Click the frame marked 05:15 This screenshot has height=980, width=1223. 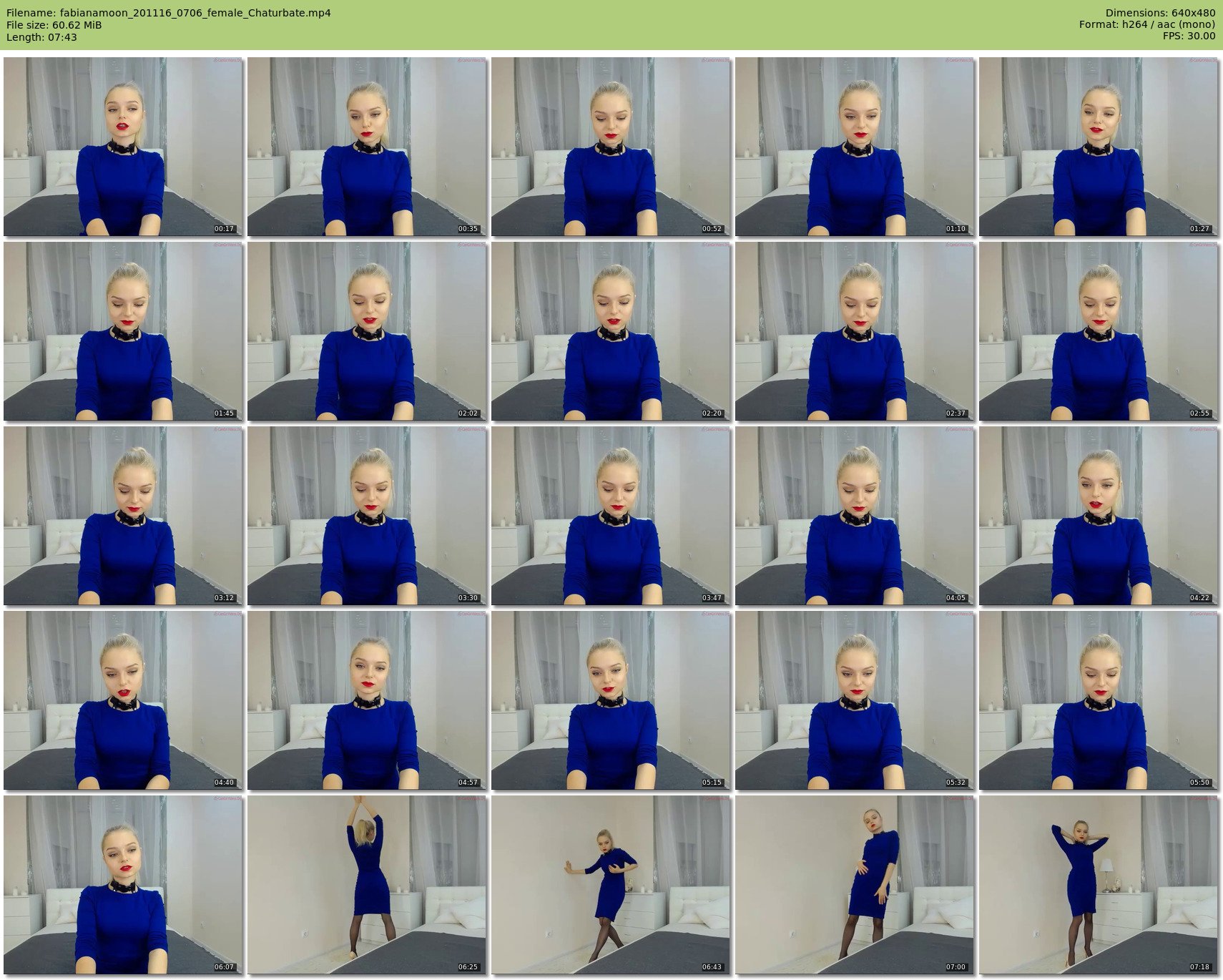[x=611, y=700]
